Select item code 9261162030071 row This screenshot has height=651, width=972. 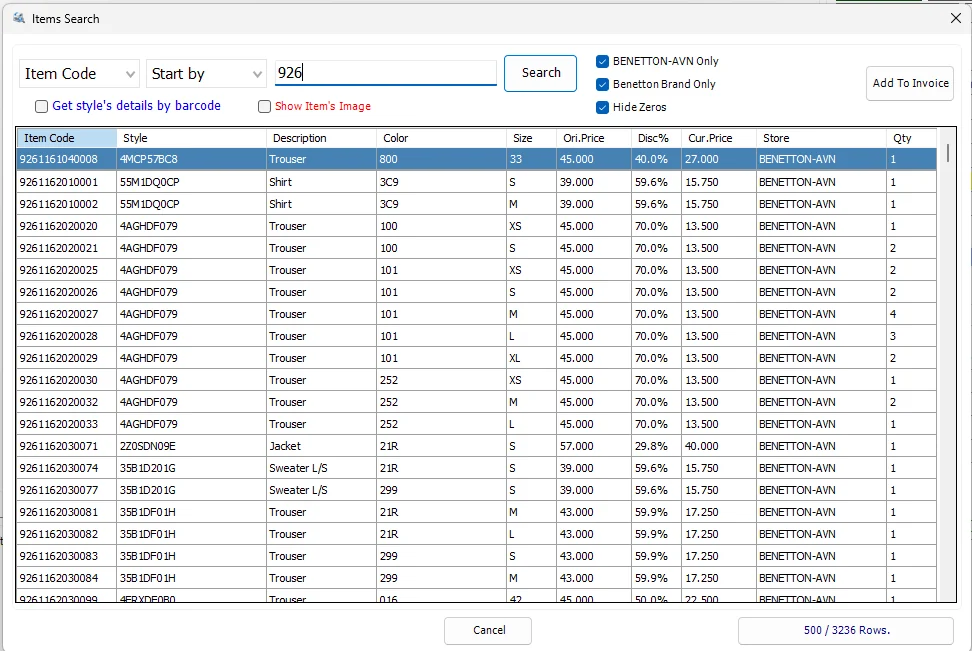pyautogui.click(x=476, y=446)
